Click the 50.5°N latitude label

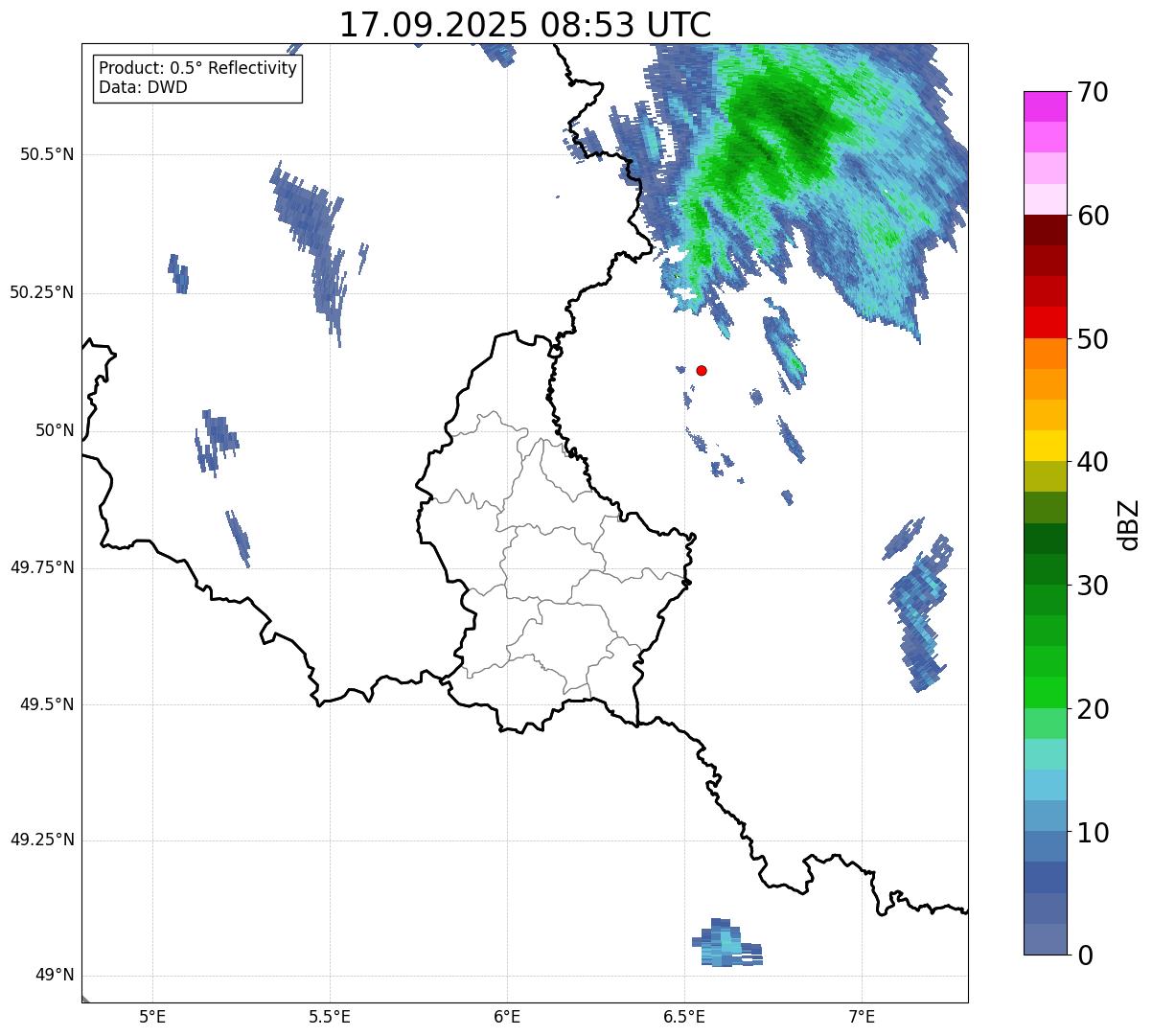coord(47,154)
